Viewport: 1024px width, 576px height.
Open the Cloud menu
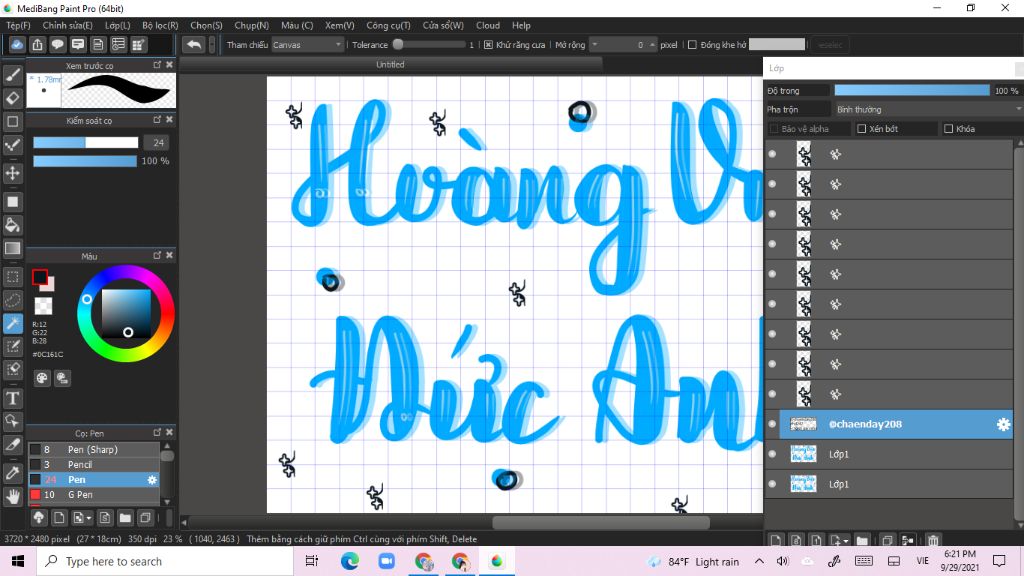488,25
